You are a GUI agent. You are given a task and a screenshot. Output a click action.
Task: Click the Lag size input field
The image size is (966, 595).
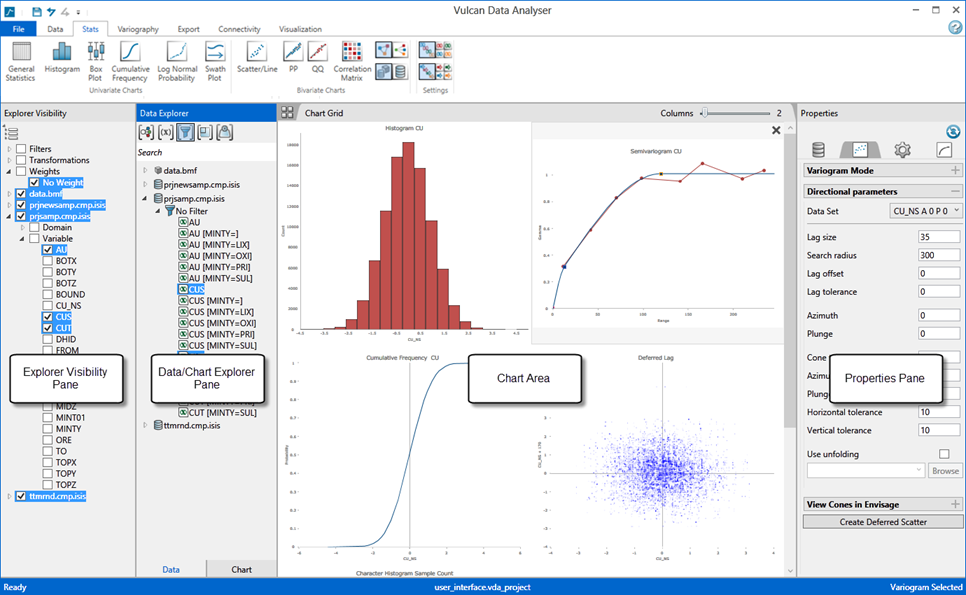click(939, 237)
